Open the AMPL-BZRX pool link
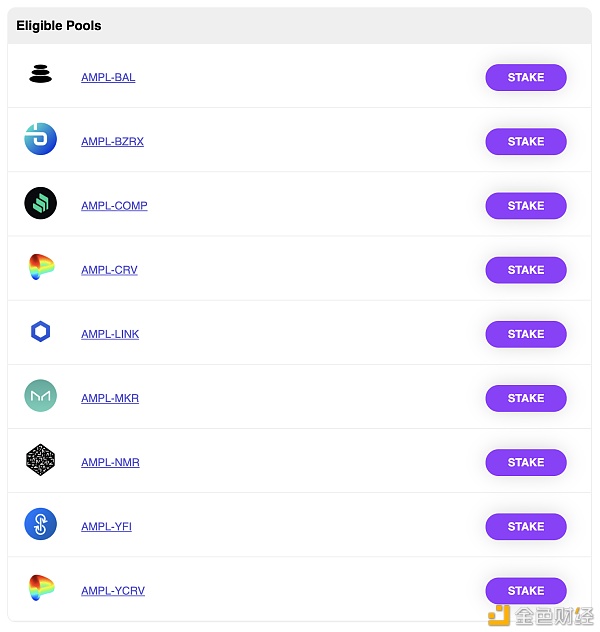 pos(112,141)
